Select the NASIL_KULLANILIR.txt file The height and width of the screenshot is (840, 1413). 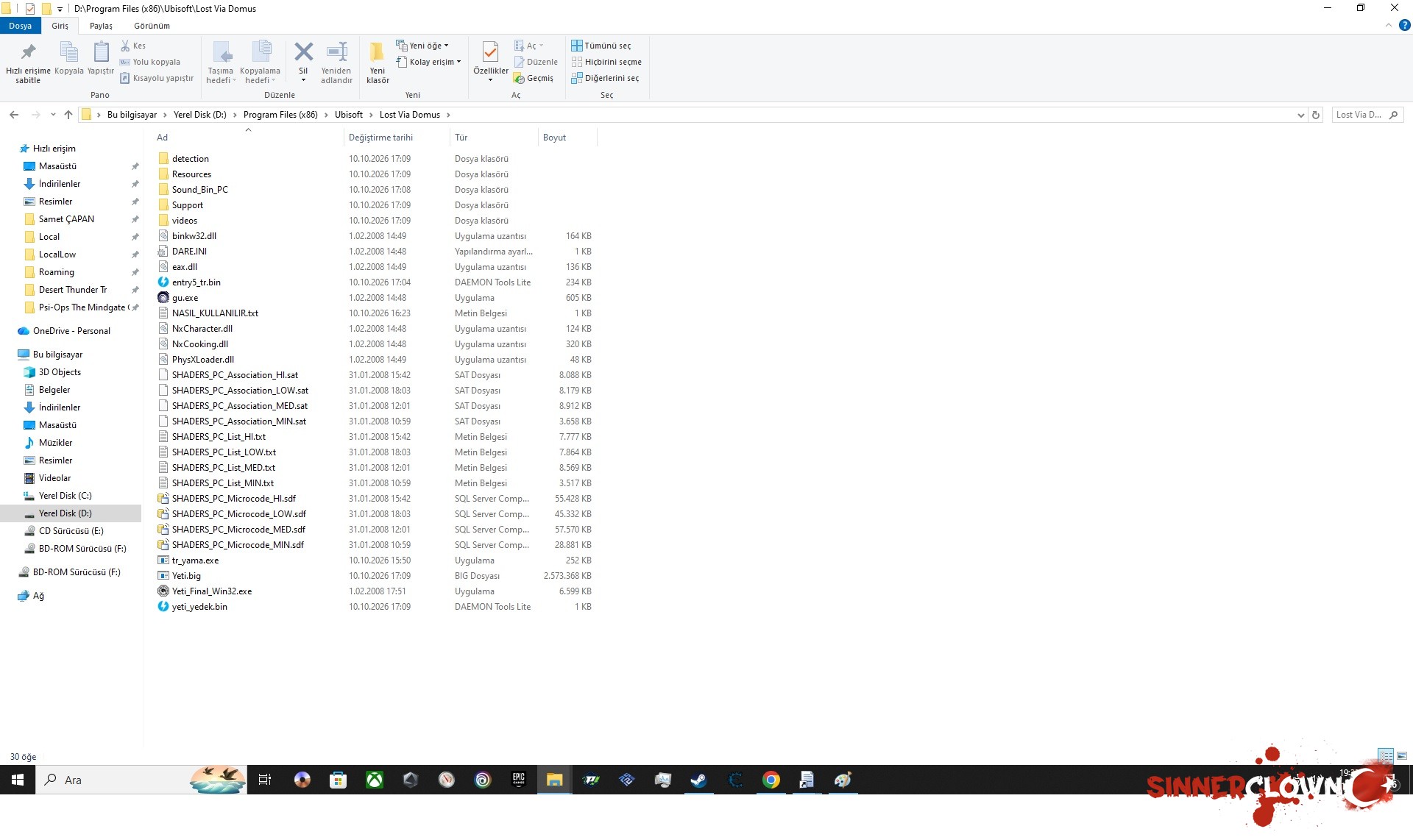[x=215, y=313]
